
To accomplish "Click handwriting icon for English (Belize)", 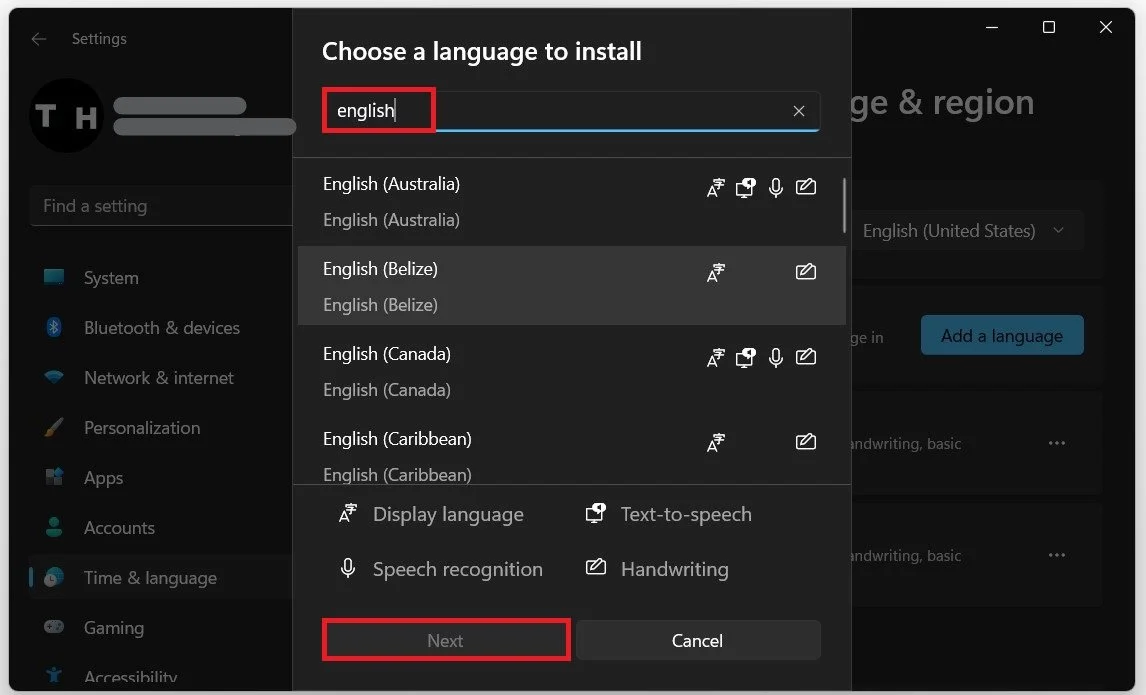I will pyautogui.click(x=806, y=271).
